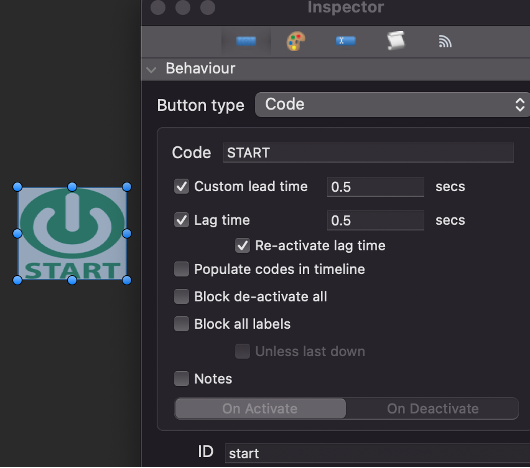Enable Populate codes in timeline
The height and width of the screenshot is (468, 530).
(182, 269)
